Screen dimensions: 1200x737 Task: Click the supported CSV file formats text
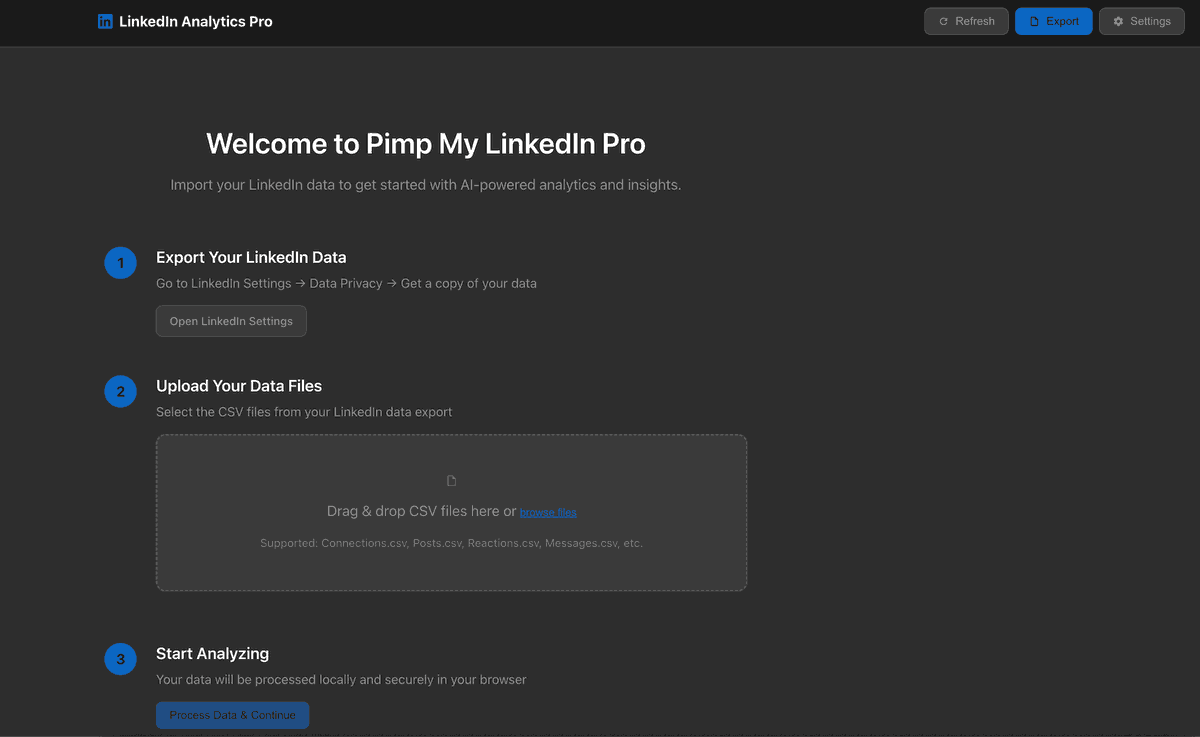pos(451,543)
